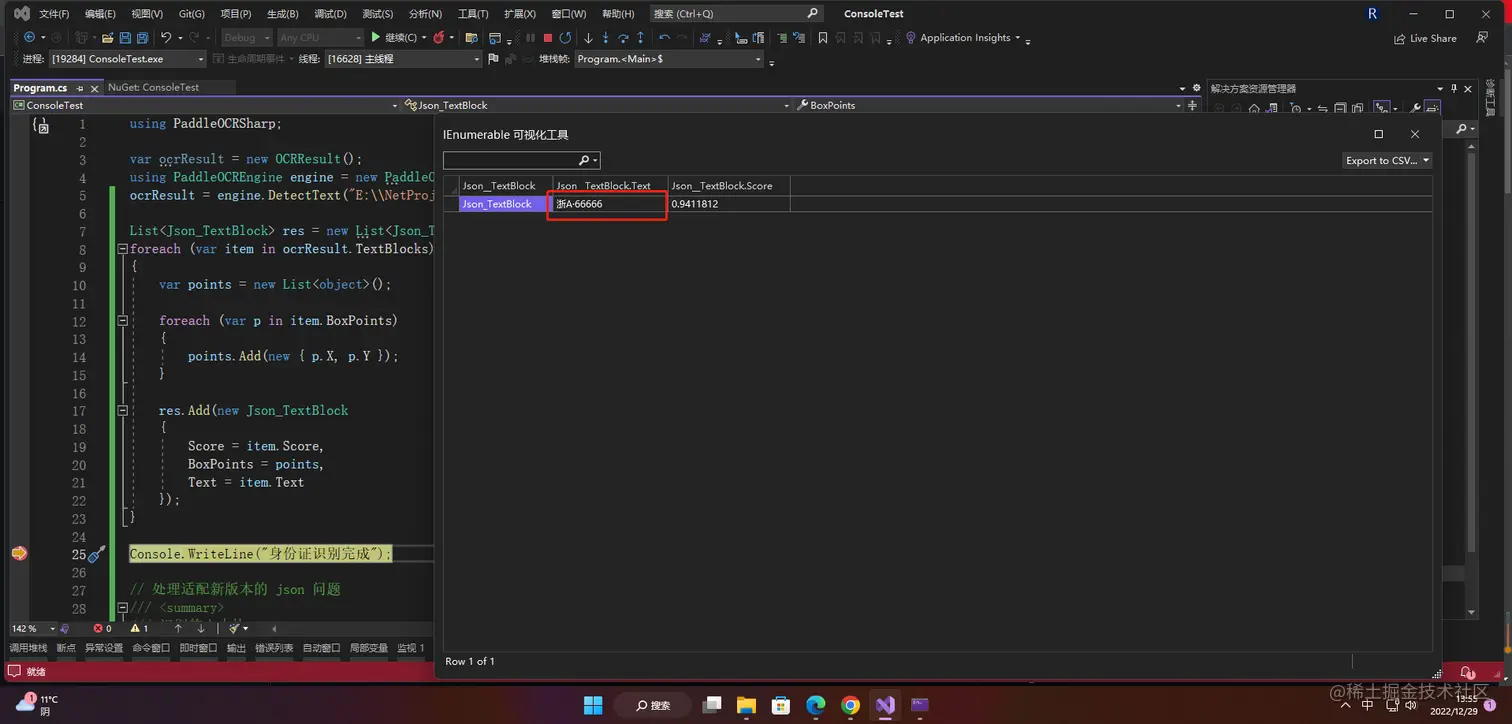Click the Undo icon in toolbar

(167, 38)
